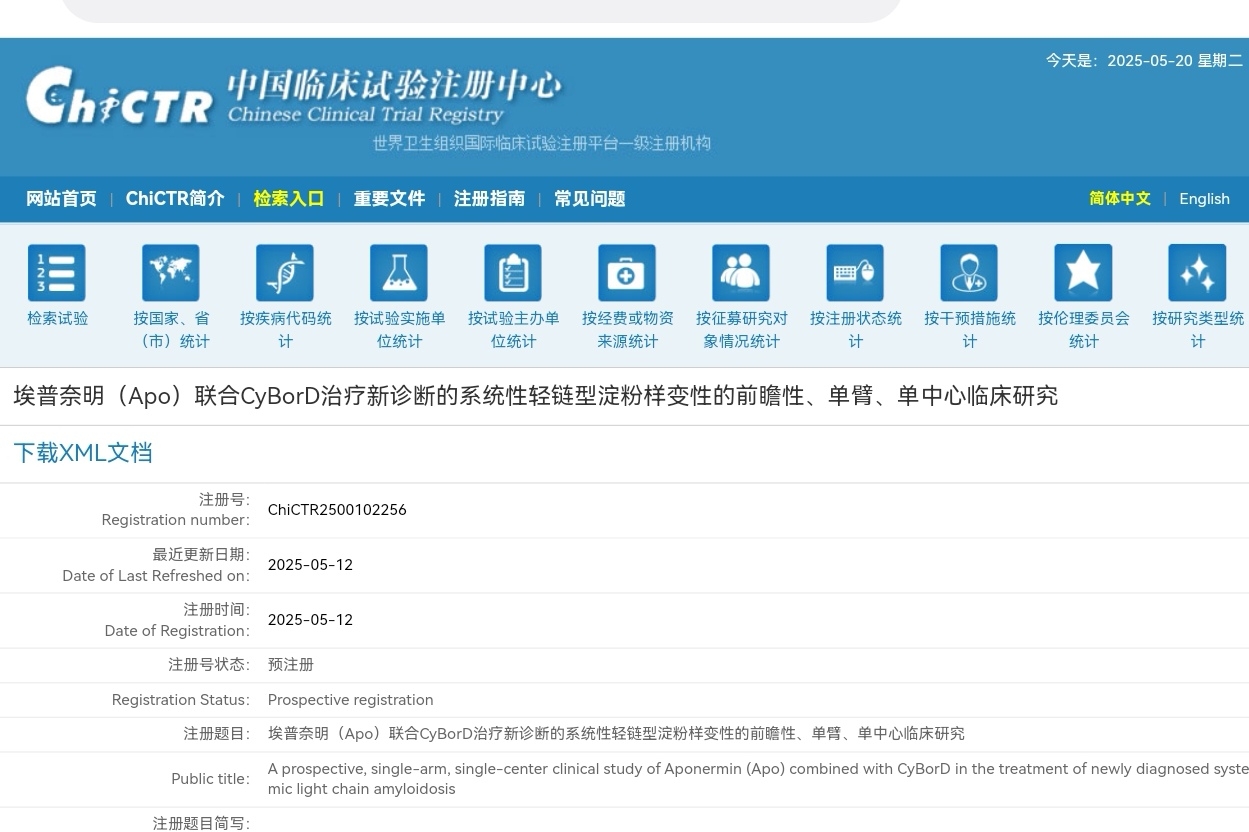Image resolution: width=1249 pixels, height=832 pixels.
Task: Click the 按试验实施单位统计 label
Action: pyautogui.click(x=399, y=329)
